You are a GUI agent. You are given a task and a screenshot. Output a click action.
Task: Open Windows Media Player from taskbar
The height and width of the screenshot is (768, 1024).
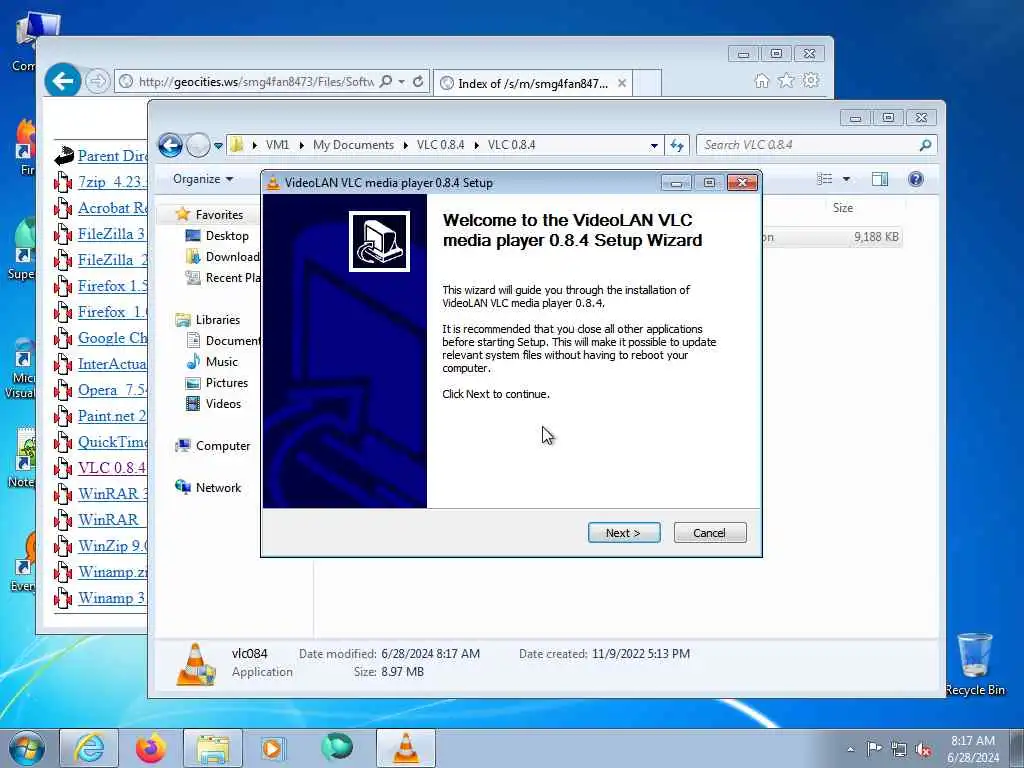tap(272, 748)
